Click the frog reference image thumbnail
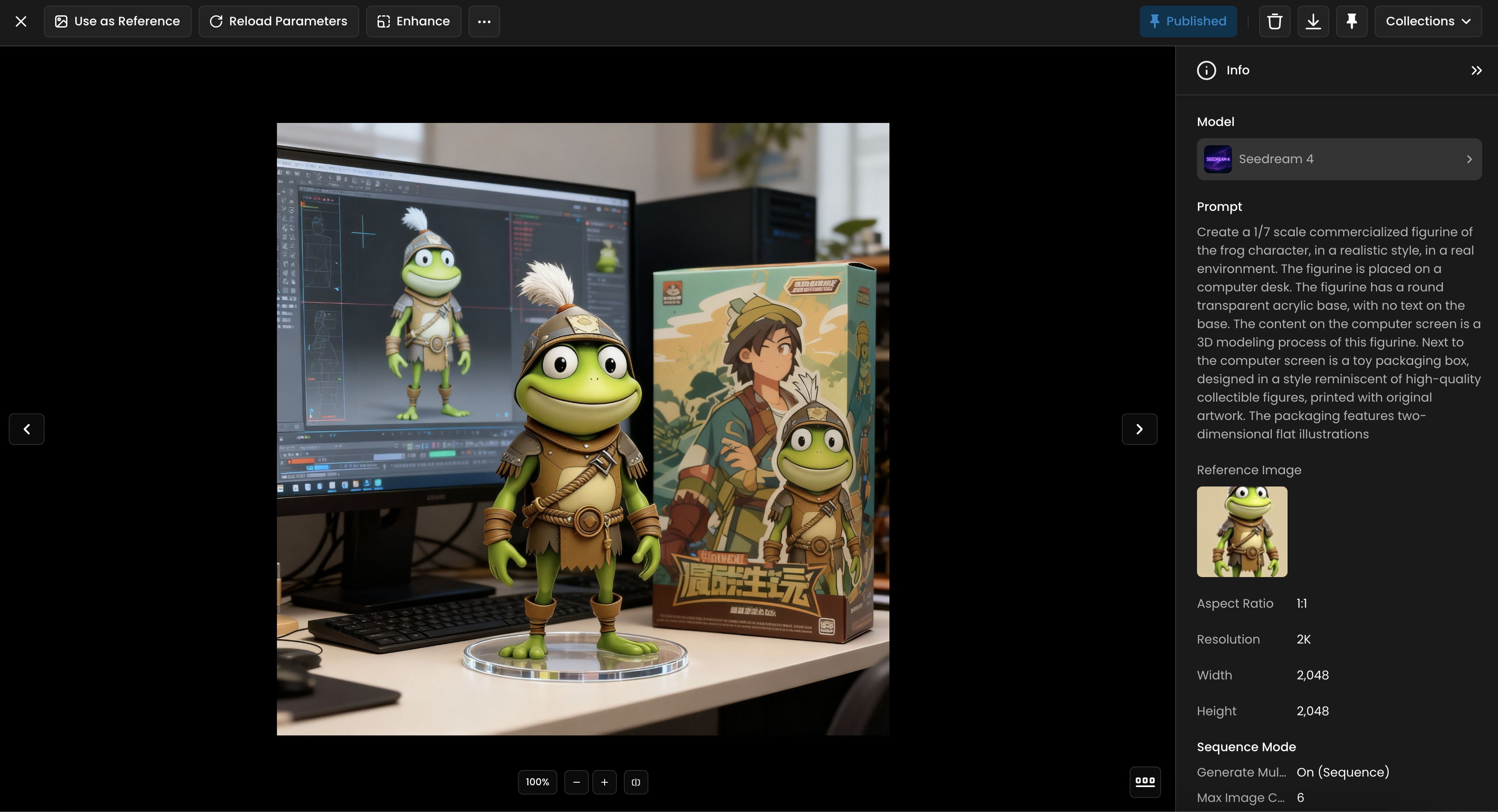This screenshot has width=1498, height=812. click(1242, 532)
